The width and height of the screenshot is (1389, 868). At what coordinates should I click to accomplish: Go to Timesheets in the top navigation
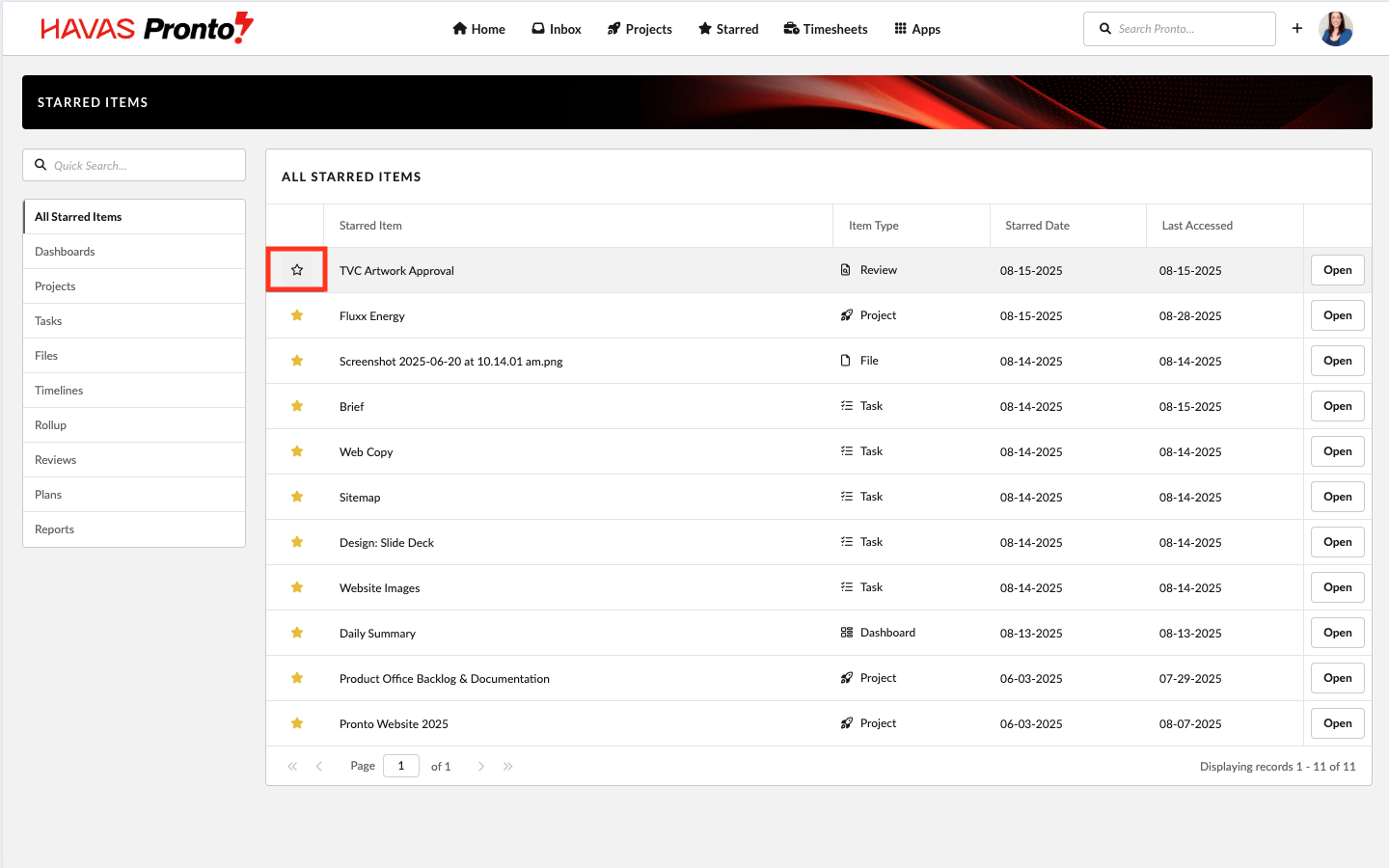[x=825, y=29]
